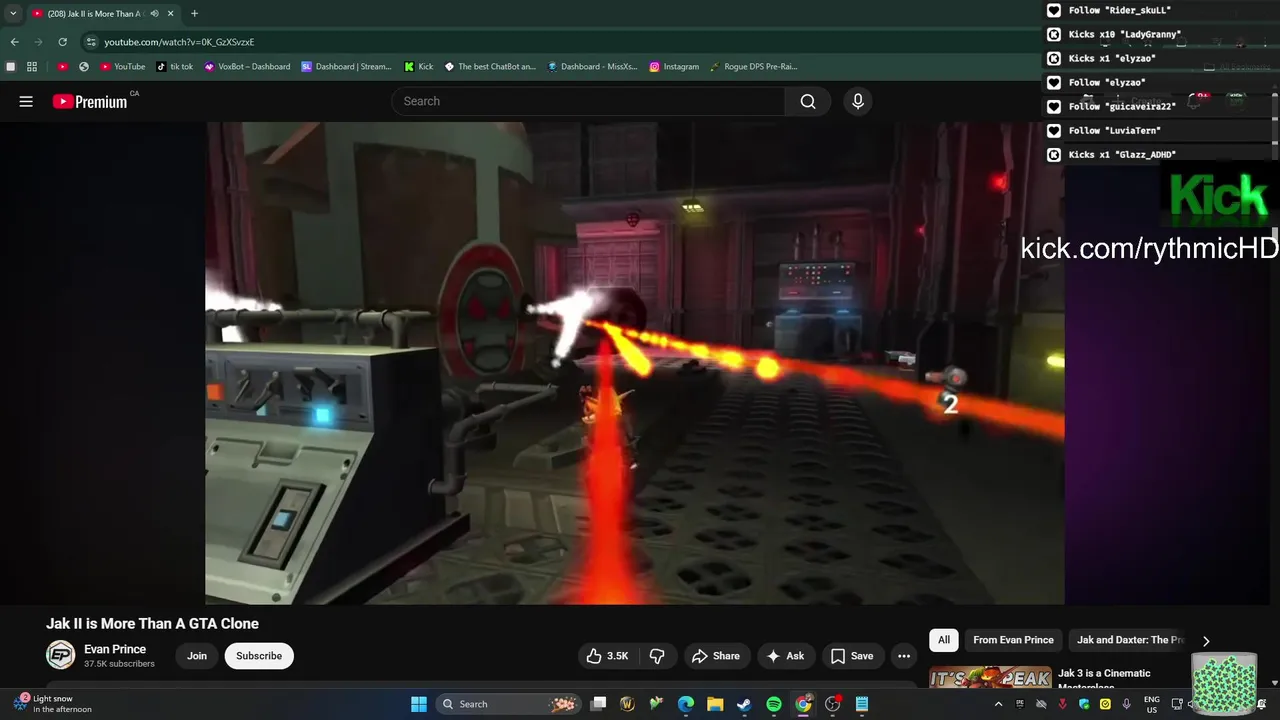
Task: Show more filter chips with arrow
Action: (1206, 641)
